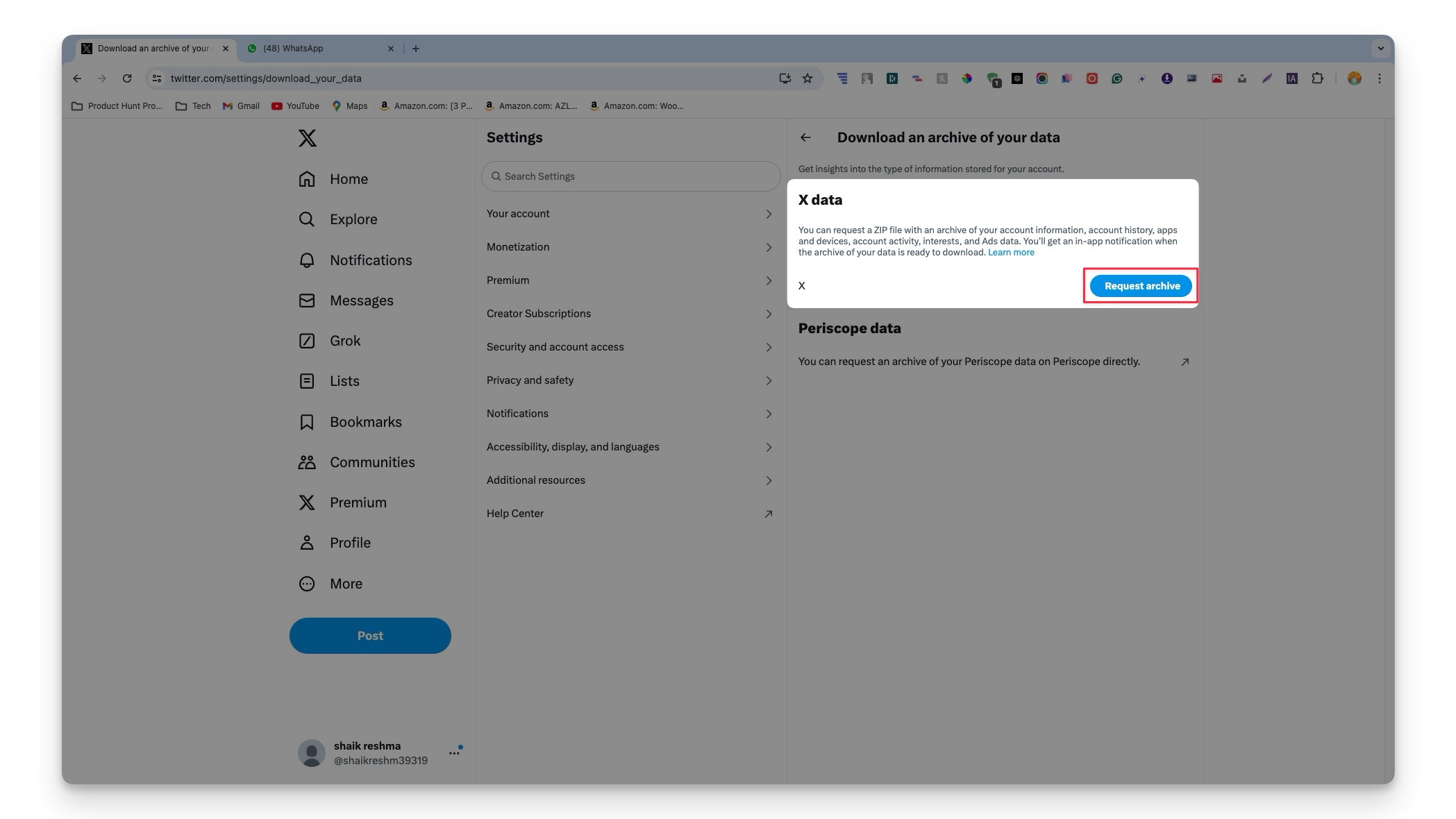This screenshot has width=1456, height=819.
Task: Open the More menu in sidebar
Action: click(330, 584)
